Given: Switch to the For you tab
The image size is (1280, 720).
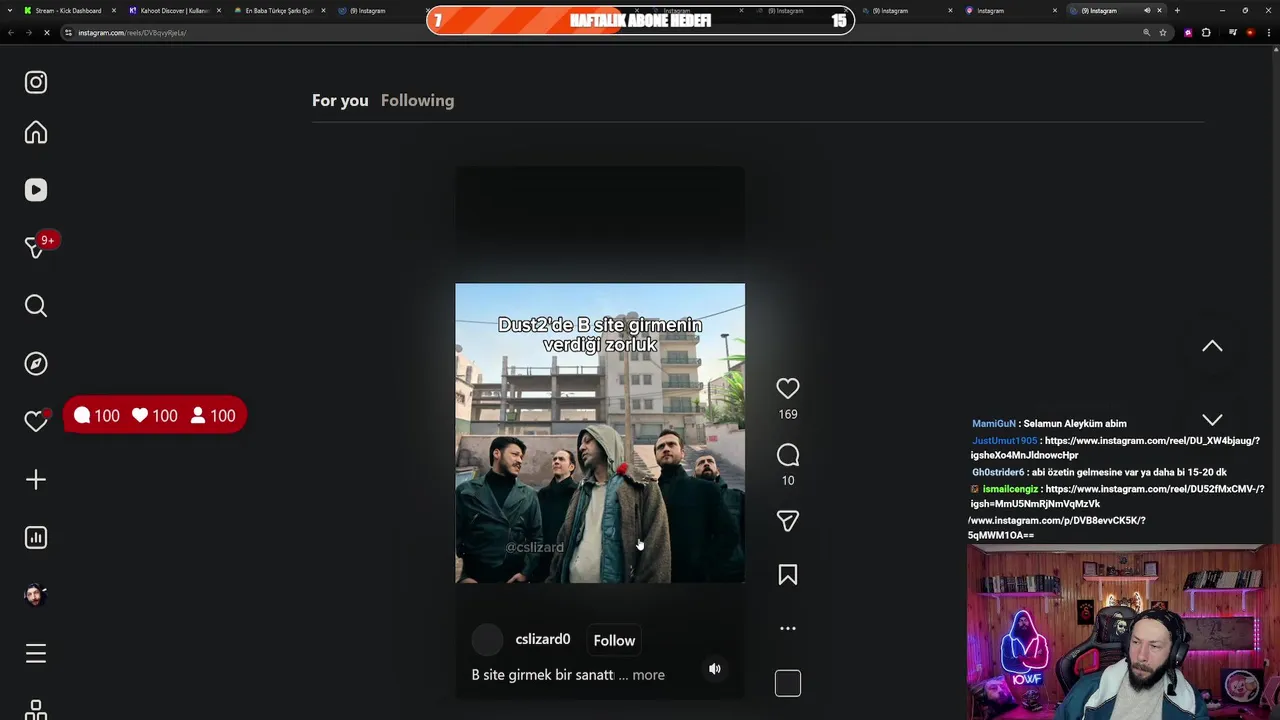Looking at the screenshot, I should (340, 100).
